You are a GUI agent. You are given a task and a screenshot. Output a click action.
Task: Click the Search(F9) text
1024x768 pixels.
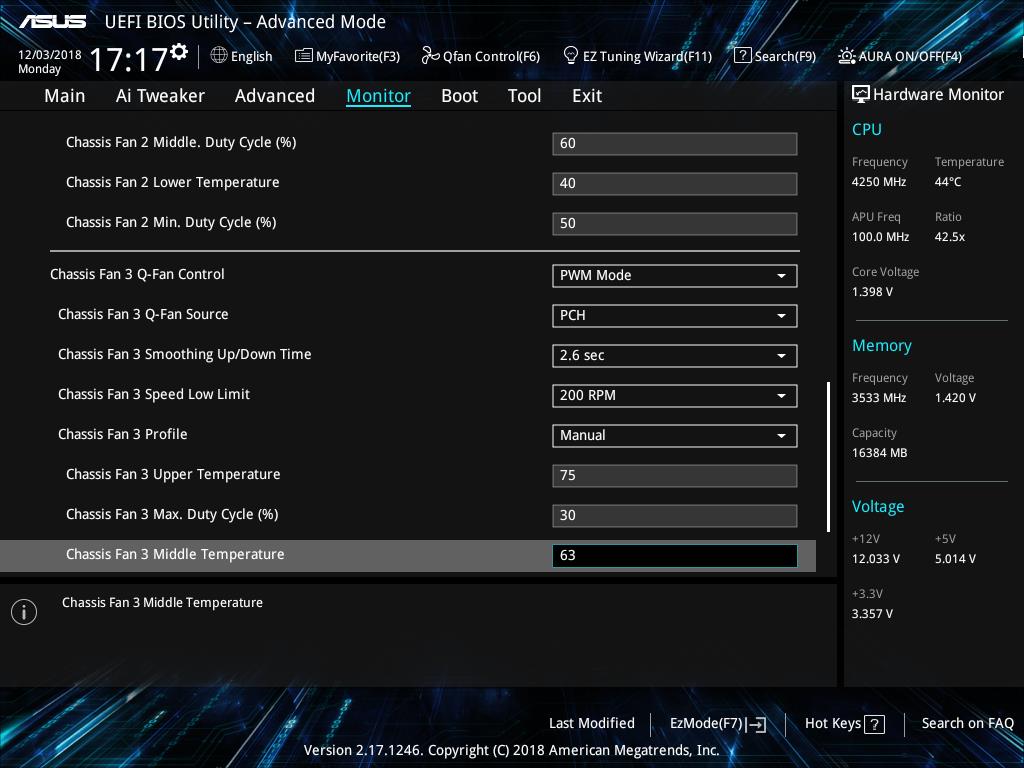pos(785,56)
